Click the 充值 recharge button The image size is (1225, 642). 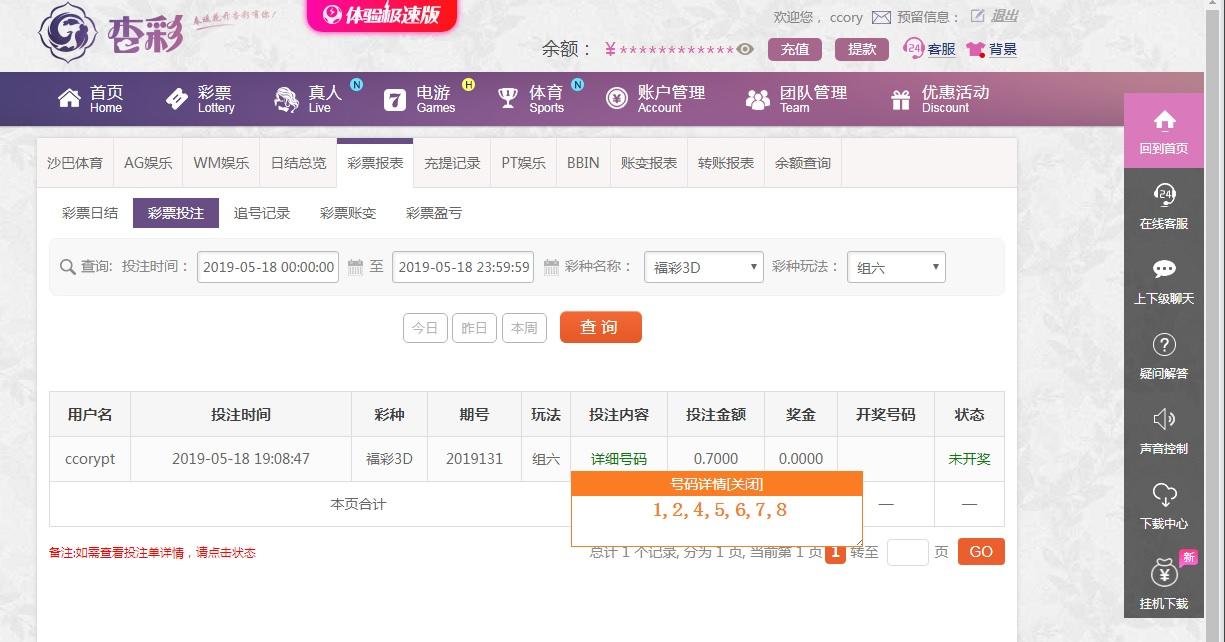[x=795, y=49]
